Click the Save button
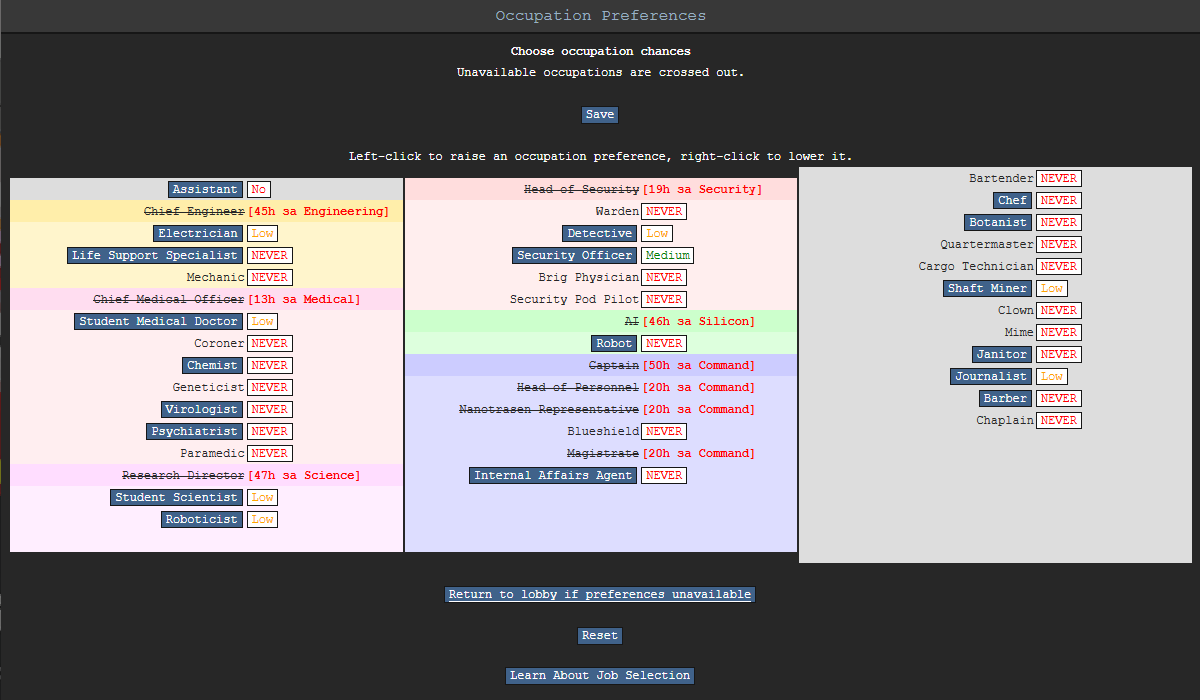Screen dimensions: 1200x700 point(600,115)
